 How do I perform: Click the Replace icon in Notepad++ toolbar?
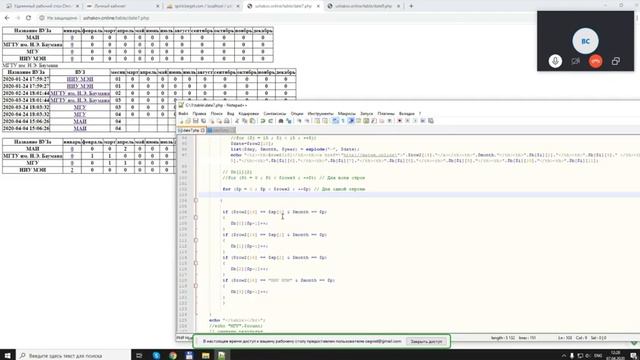[x=289, y=121]
